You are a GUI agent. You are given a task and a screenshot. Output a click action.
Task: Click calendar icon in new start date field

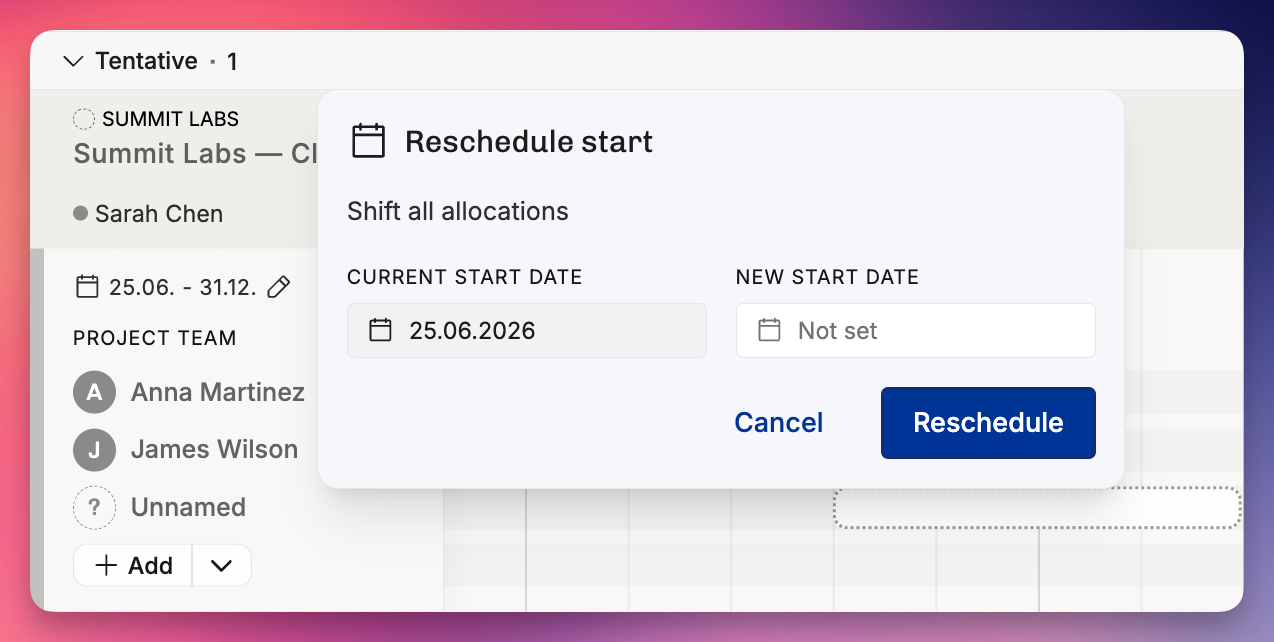click(x=769, y=330)
